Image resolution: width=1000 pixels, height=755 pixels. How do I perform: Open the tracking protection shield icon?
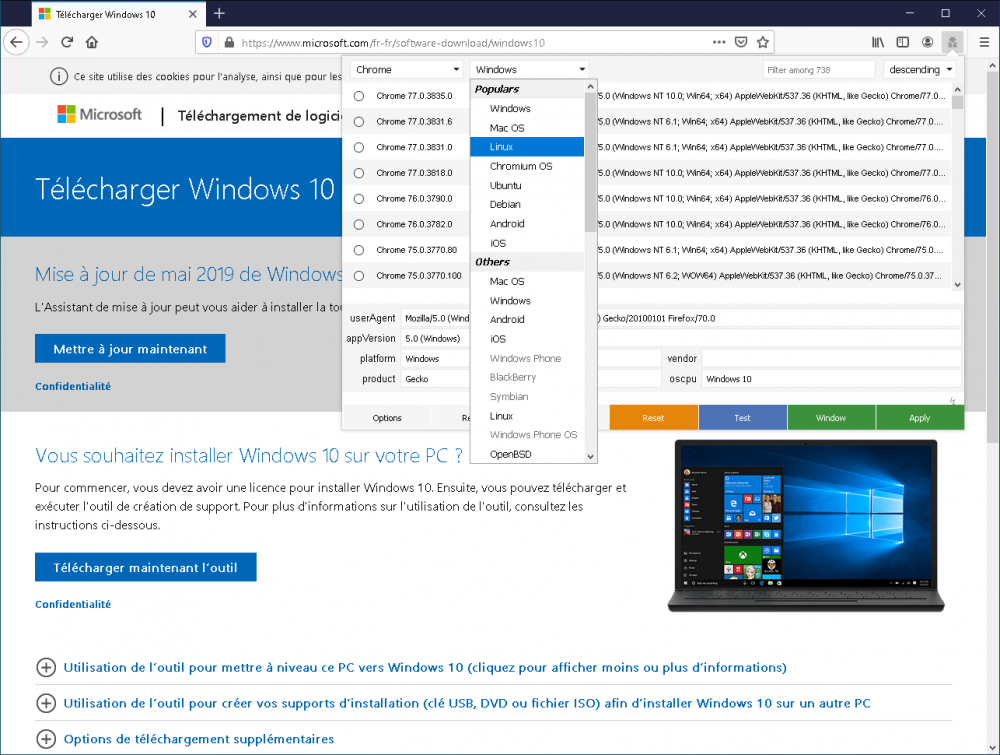(207, 43)
